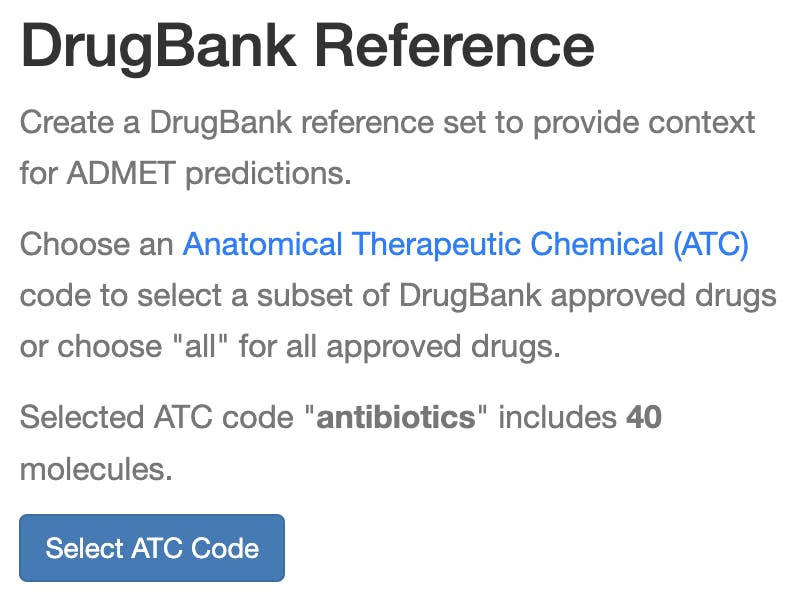Click the DrugBank Reference heading

[x=307, y=46]
